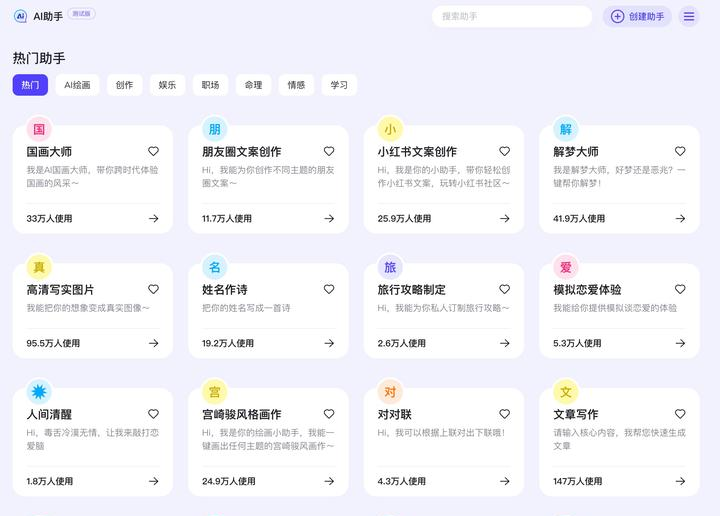
Task: Open the hamburger menu in top right
Action: click(x=689, y=16)
